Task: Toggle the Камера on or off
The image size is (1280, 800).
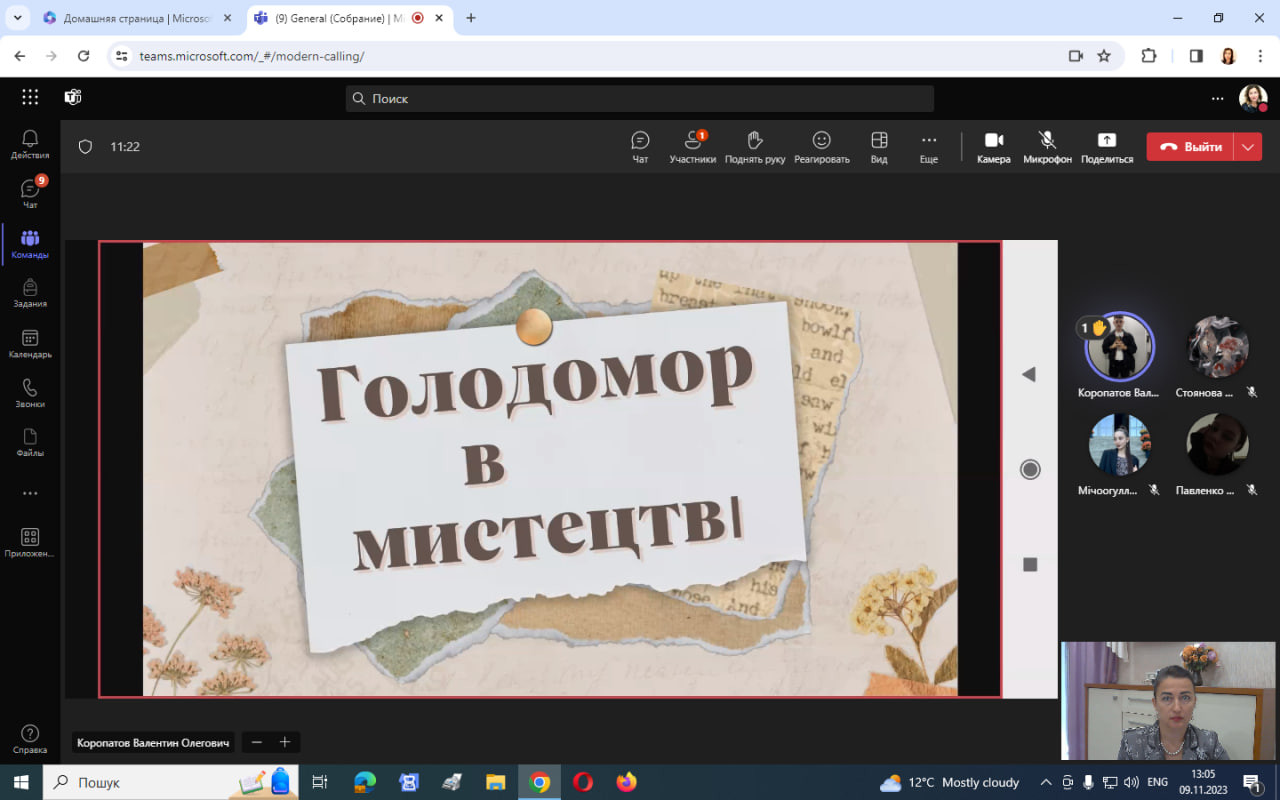Action: [993, 146]
